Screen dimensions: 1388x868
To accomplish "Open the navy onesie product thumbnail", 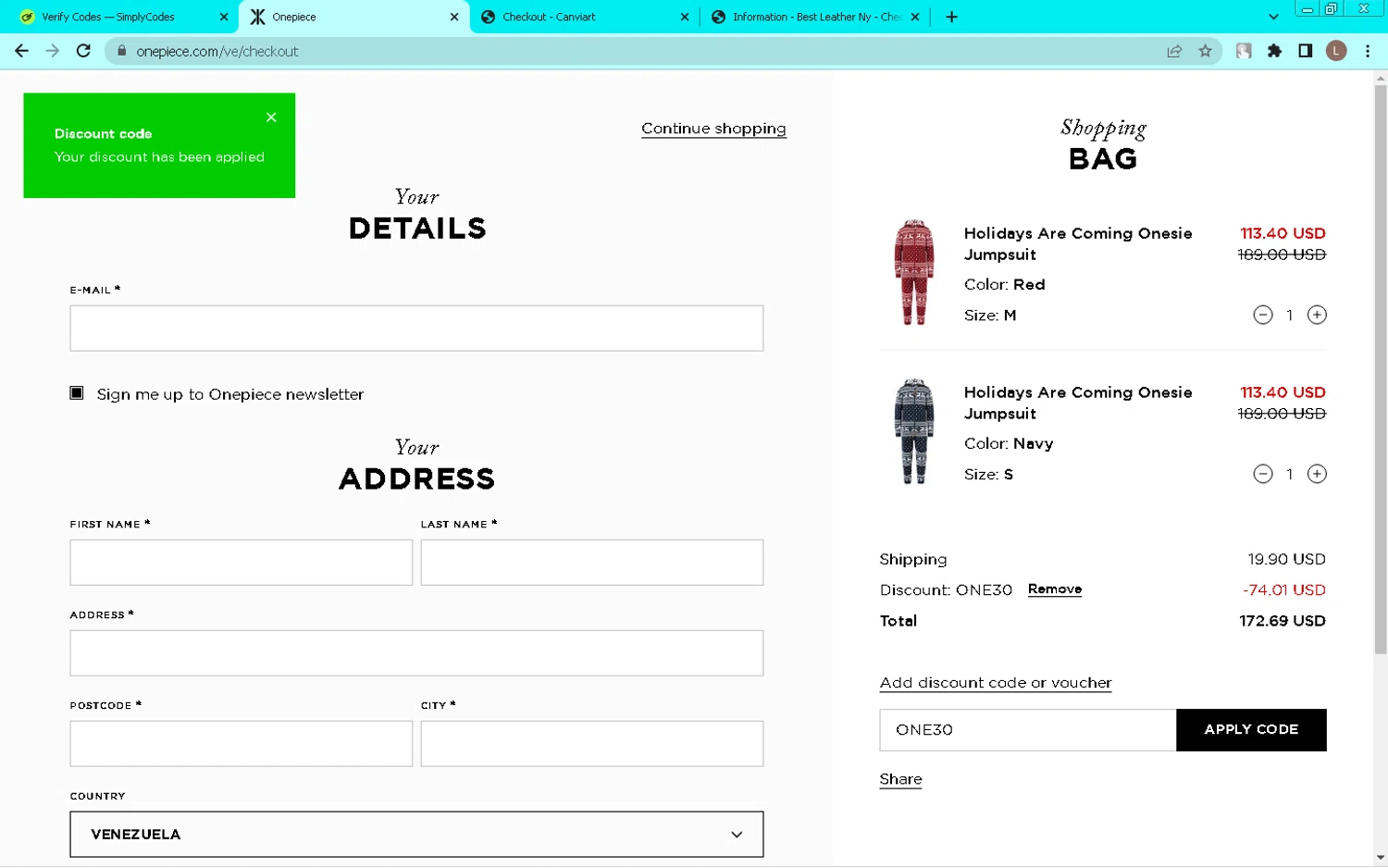I will click(x=914, y=432).
